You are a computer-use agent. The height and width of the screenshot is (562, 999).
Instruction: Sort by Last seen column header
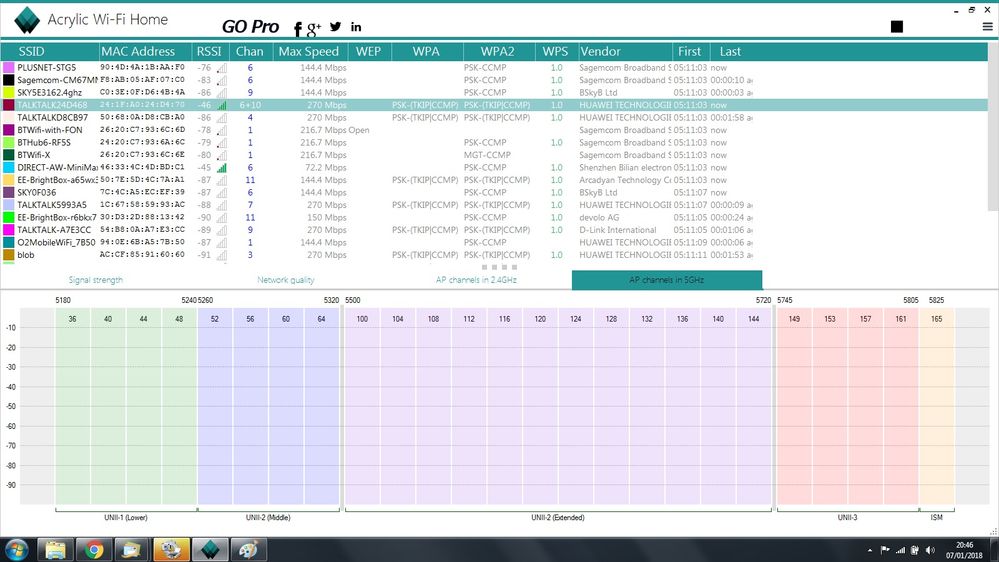tap(731, 52)
